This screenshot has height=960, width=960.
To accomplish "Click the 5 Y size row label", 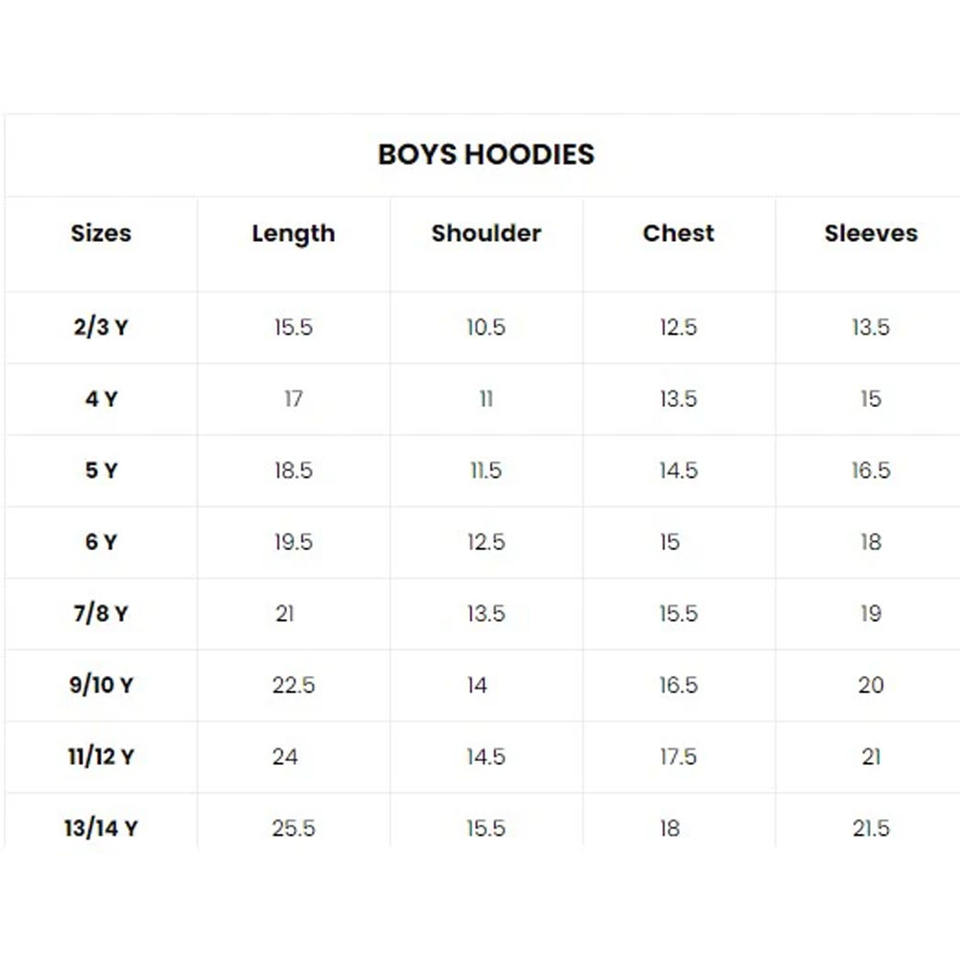I will click(101, 470).
